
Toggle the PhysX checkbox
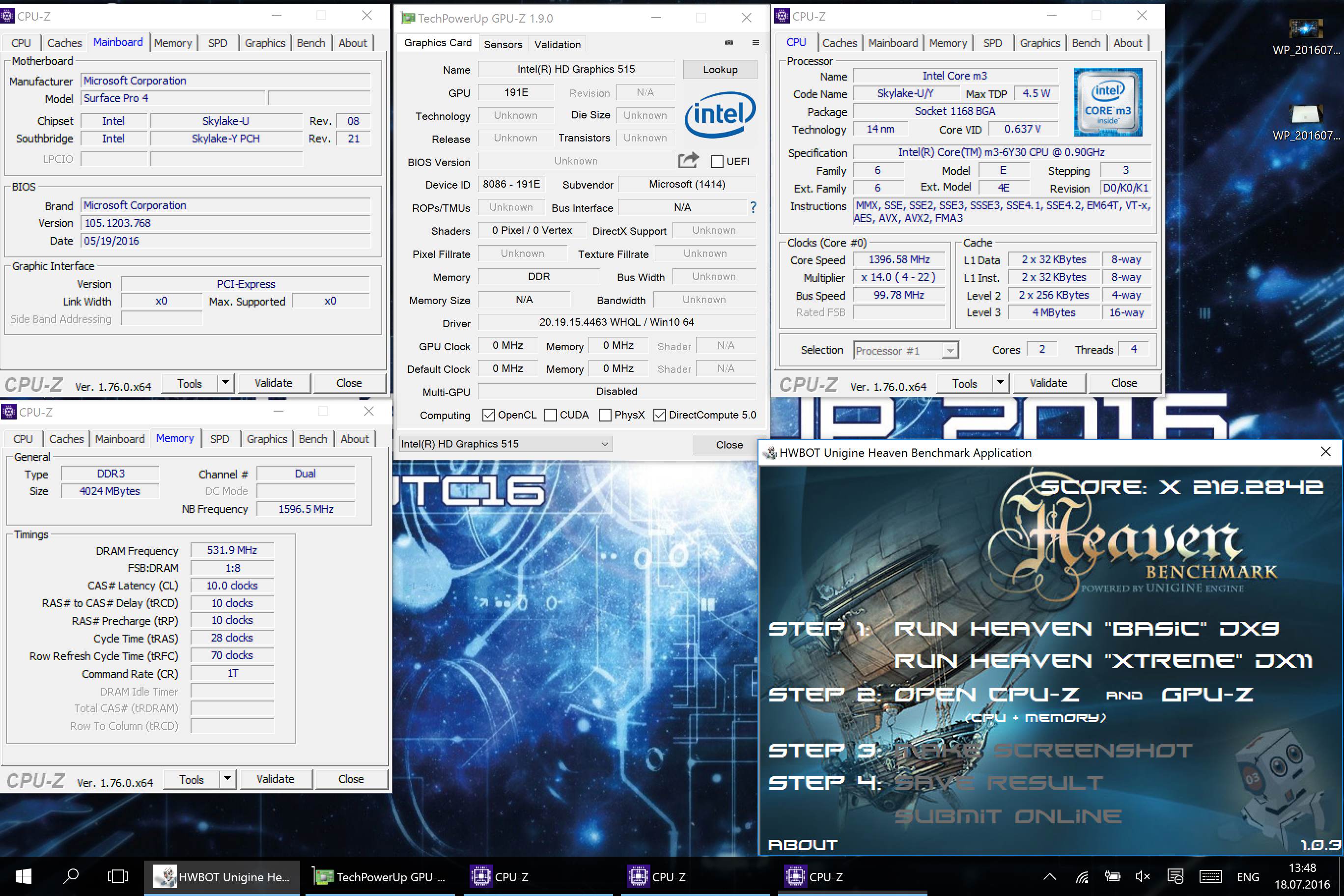[605, 415]
